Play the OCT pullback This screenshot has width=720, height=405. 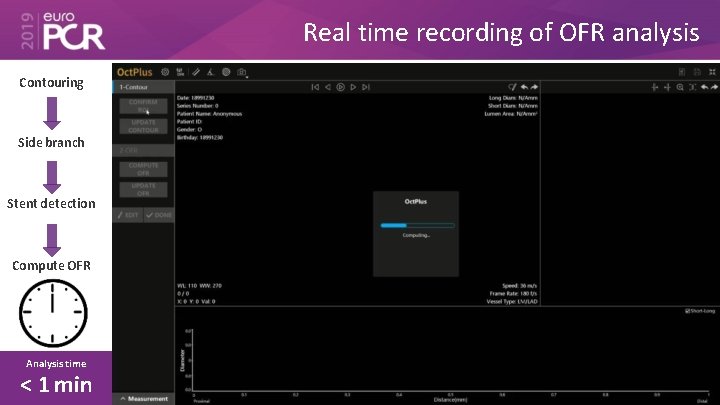coord(340,87)
